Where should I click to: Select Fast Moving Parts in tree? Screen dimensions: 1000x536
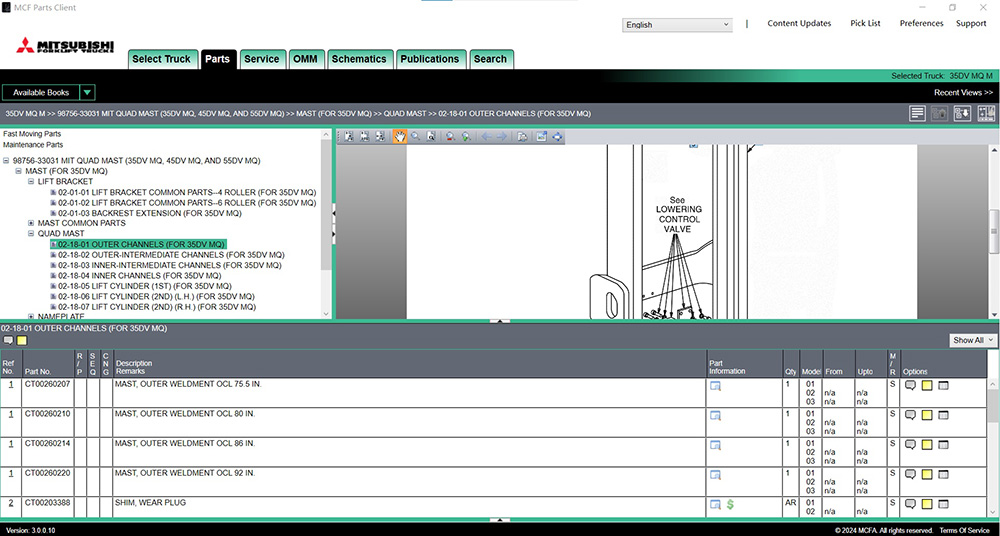(32, 134)
